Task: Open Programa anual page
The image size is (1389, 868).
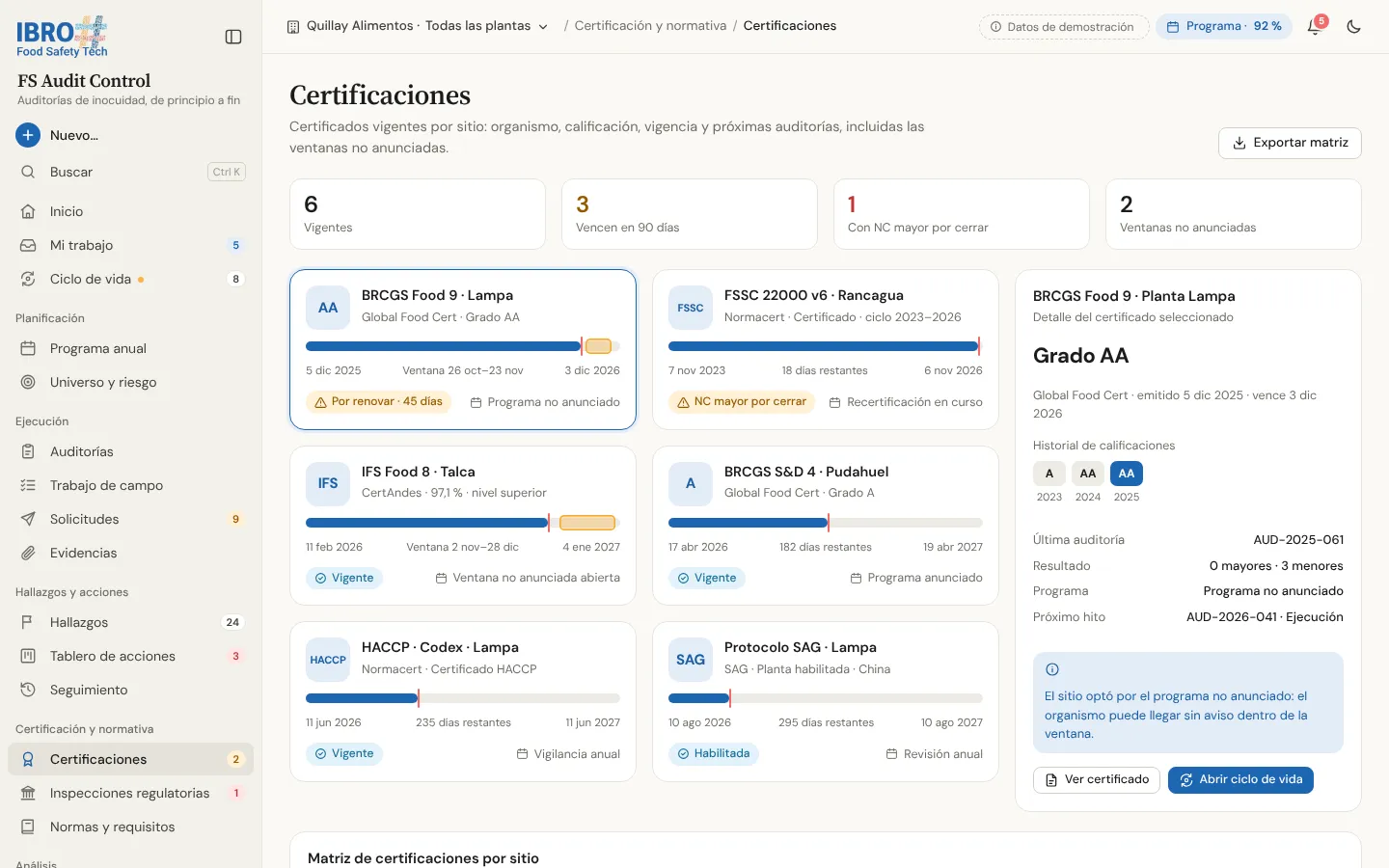Action: click(130, 348)
